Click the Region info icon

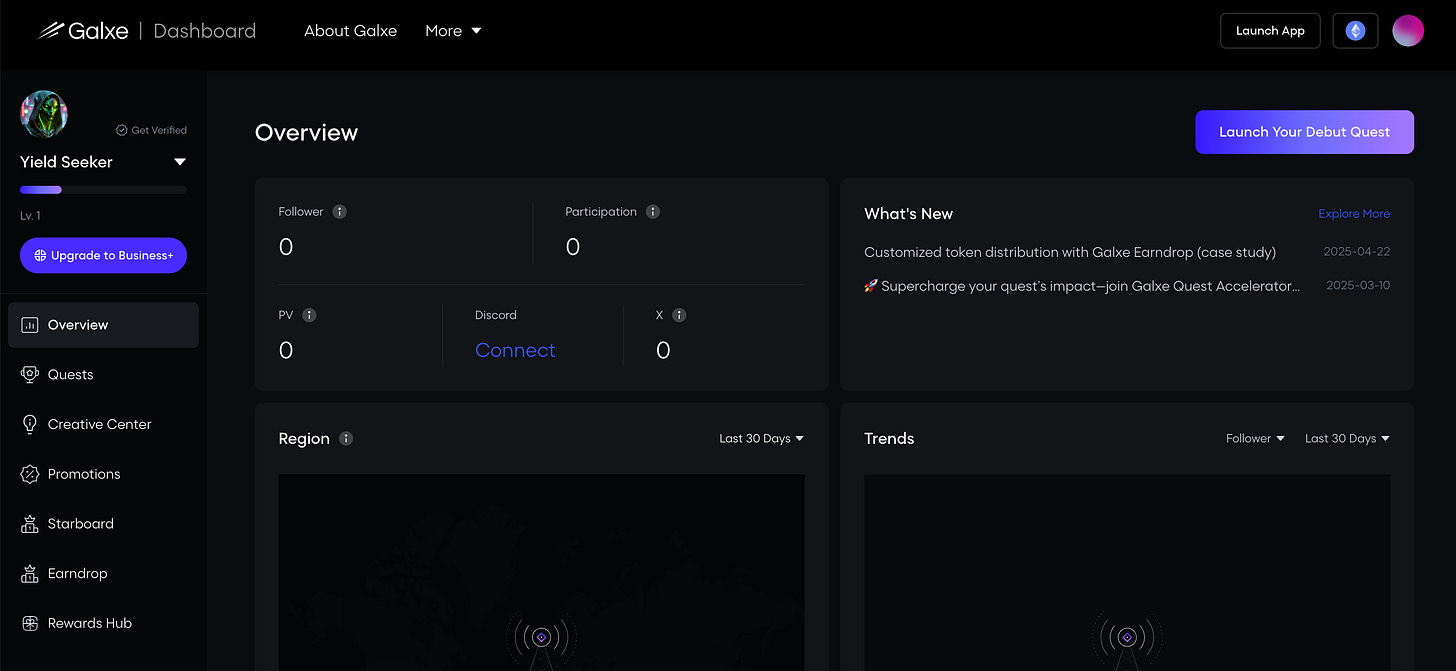pos(346,439)
